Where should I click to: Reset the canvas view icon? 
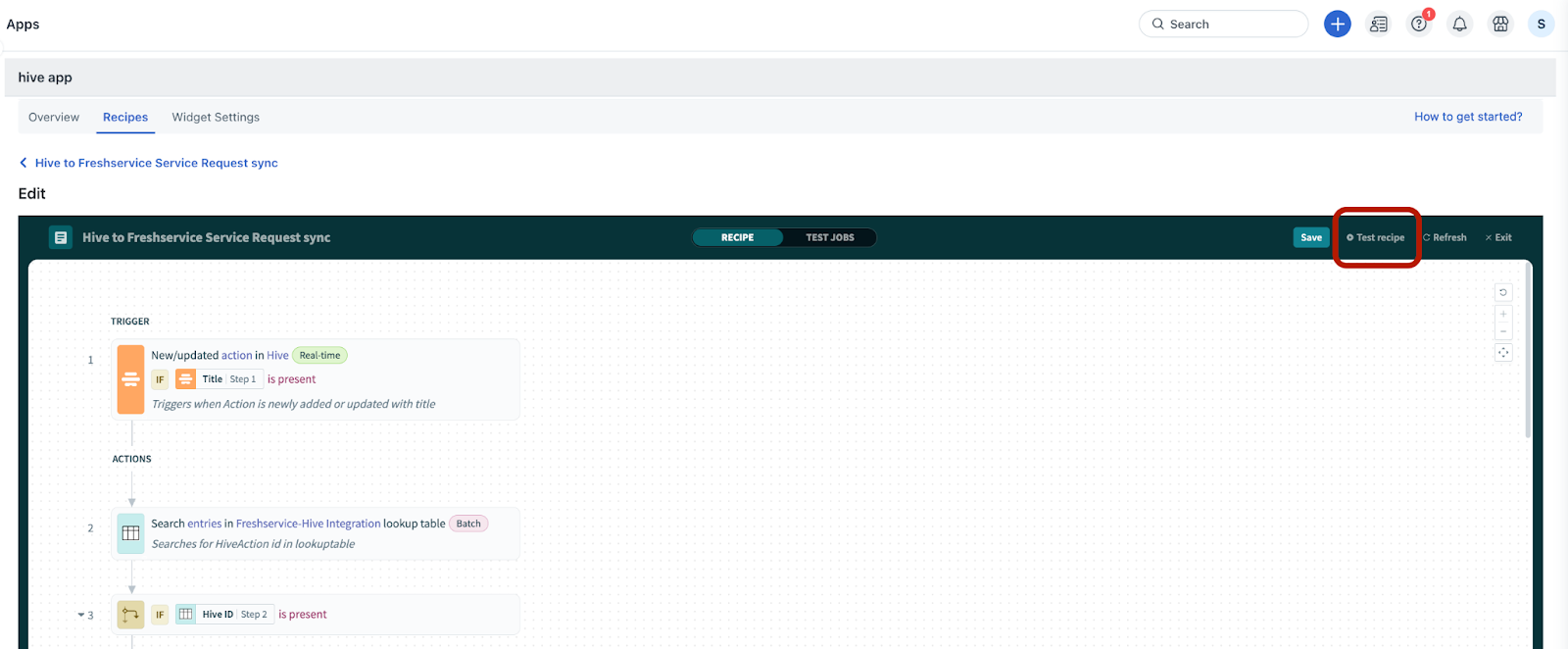pos(1503,292)
